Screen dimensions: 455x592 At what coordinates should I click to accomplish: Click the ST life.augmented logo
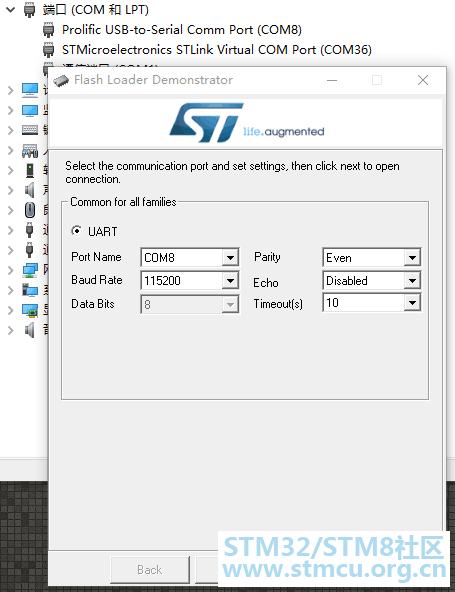[247, 123]
